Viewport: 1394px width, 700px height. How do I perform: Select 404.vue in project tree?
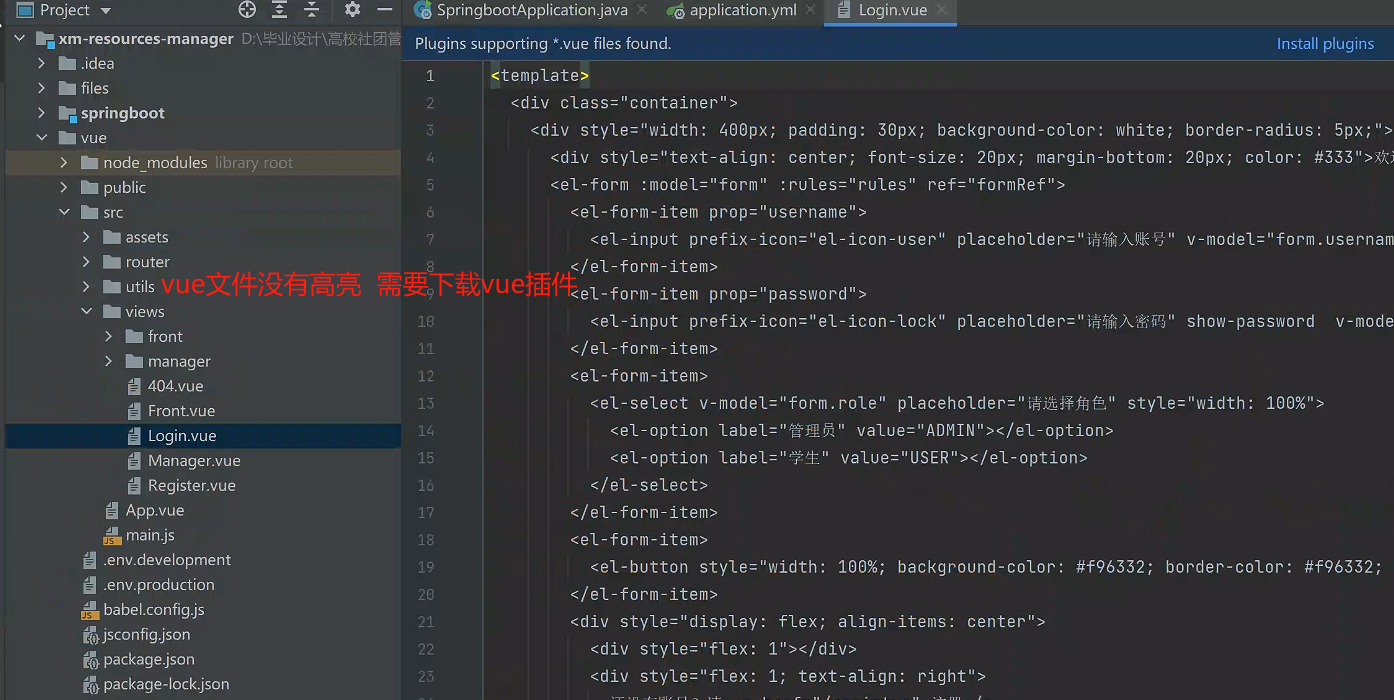click(x=175, y=386)
